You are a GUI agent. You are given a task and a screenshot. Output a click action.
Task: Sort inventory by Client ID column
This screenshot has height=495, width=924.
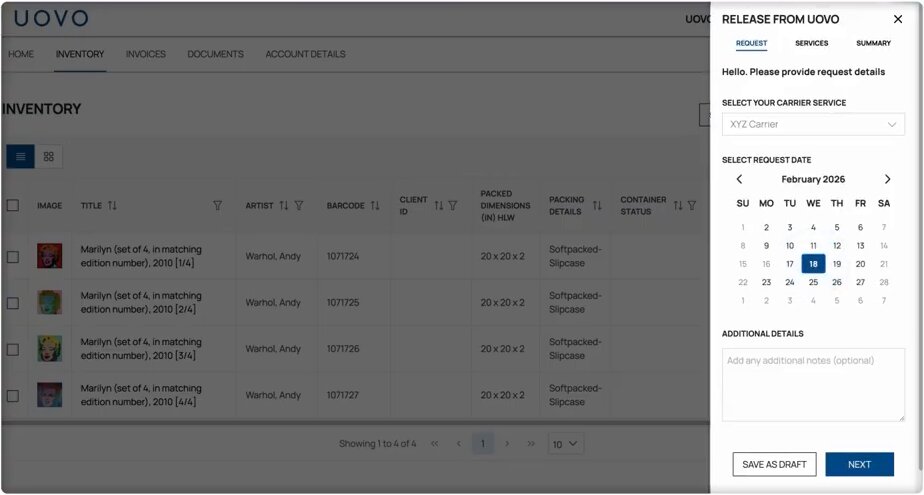[438, 206]
